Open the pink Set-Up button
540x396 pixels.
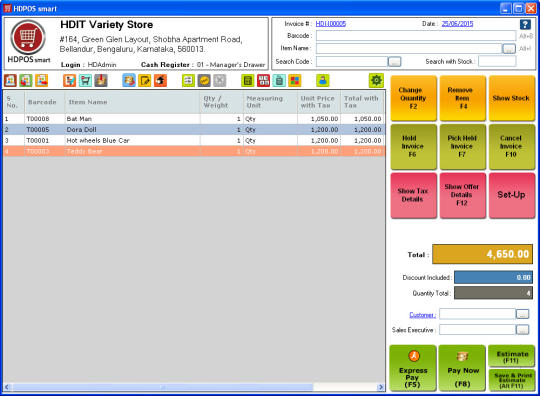511,195
